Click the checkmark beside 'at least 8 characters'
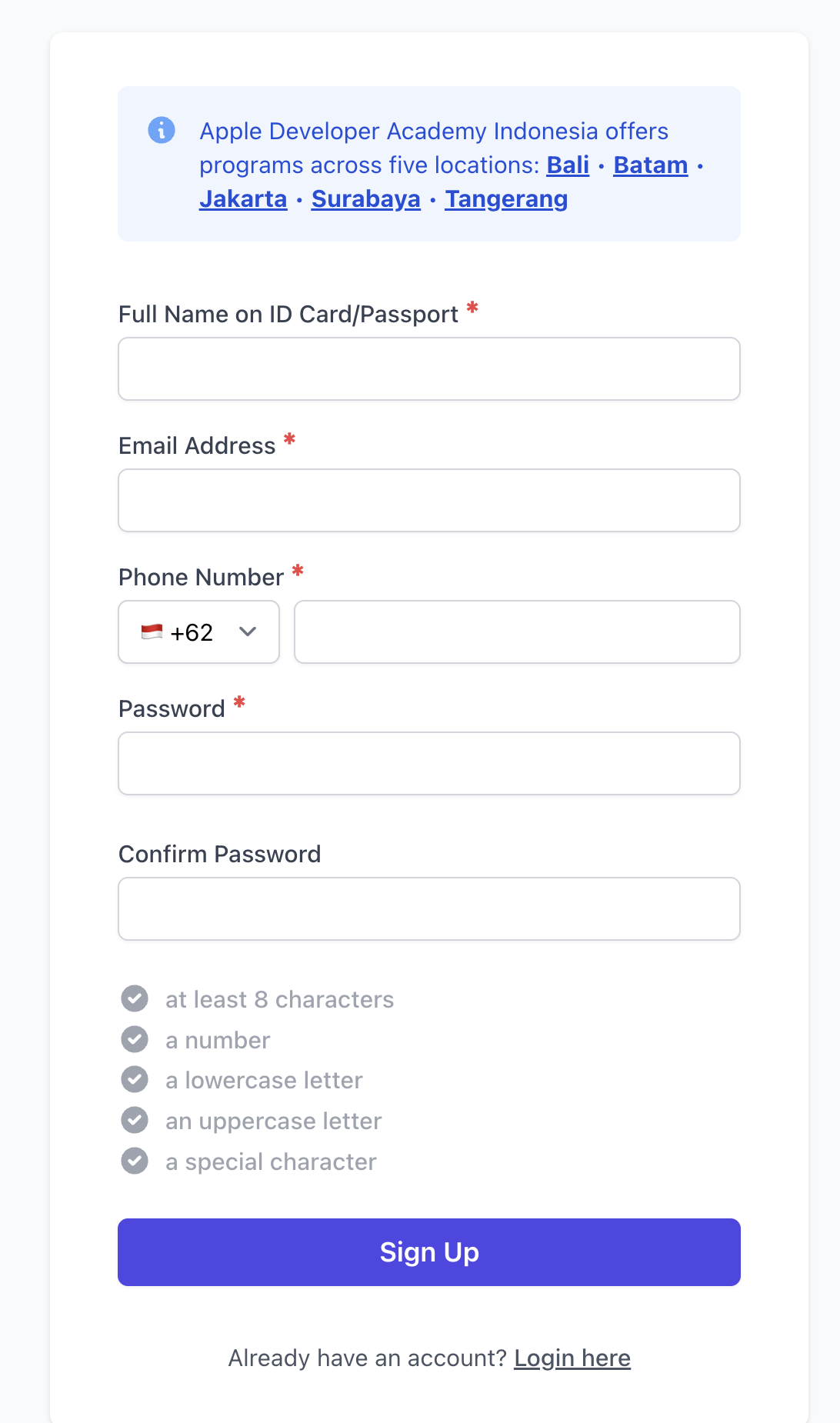The width and height of the screenshot is (840, 1423). (135, 998)
